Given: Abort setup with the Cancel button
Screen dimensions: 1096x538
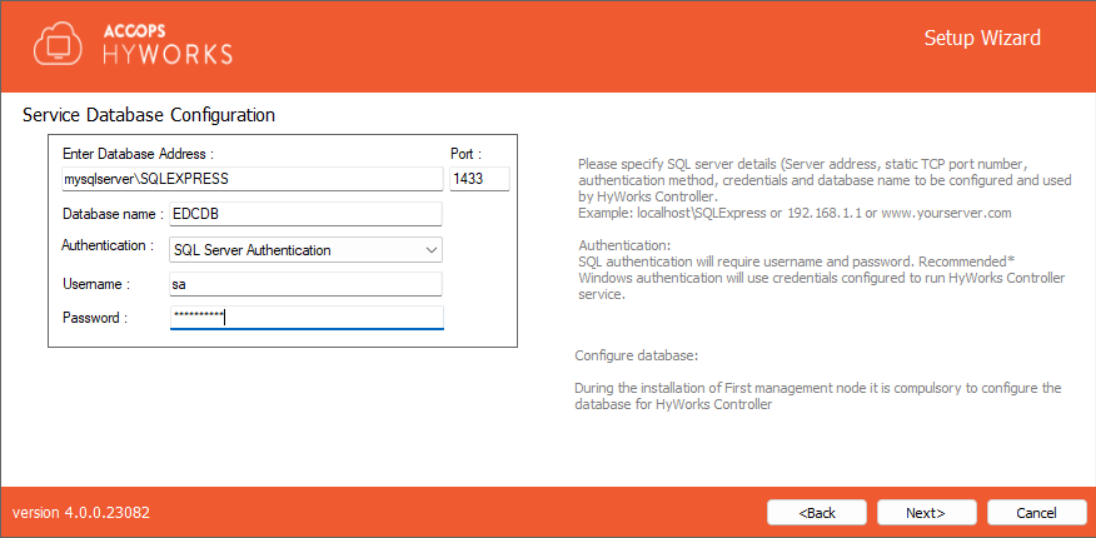Looking at the screenshot, I should click(x=1036, y=513).
